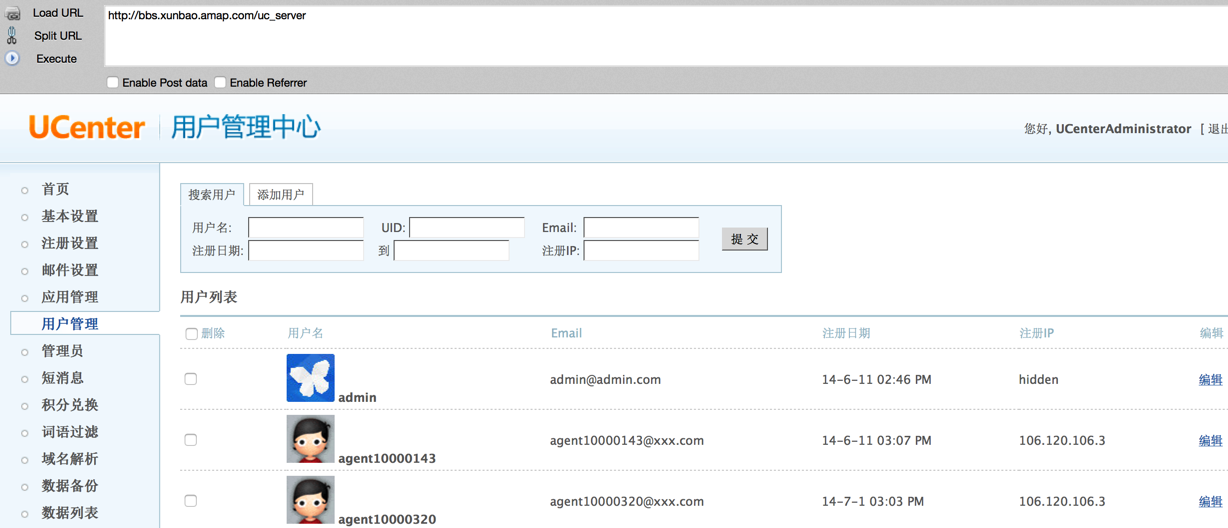
Task: Click the 用户管理中心 title text
Action: 246,127
